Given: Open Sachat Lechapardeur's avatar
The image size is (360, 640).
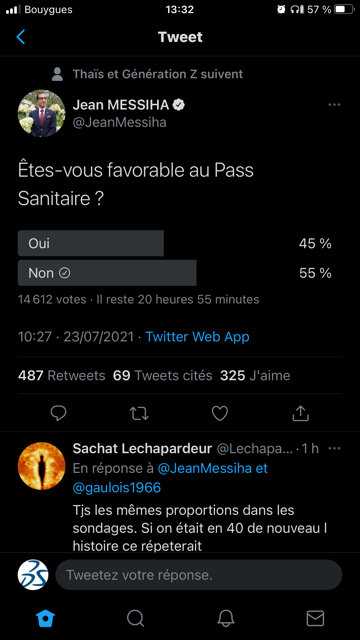Looking at the screenshot, I should [x=41, y=466].
